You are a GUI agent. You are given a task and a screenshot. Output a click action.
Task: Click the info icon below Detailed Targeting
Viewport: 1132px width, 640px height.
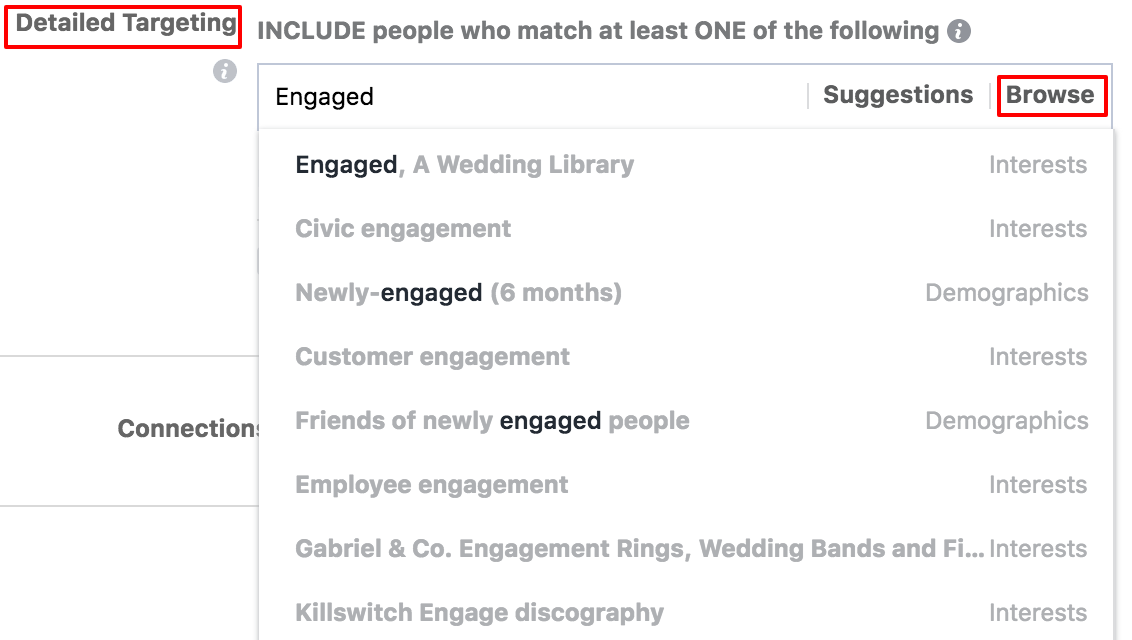[225, 71]
